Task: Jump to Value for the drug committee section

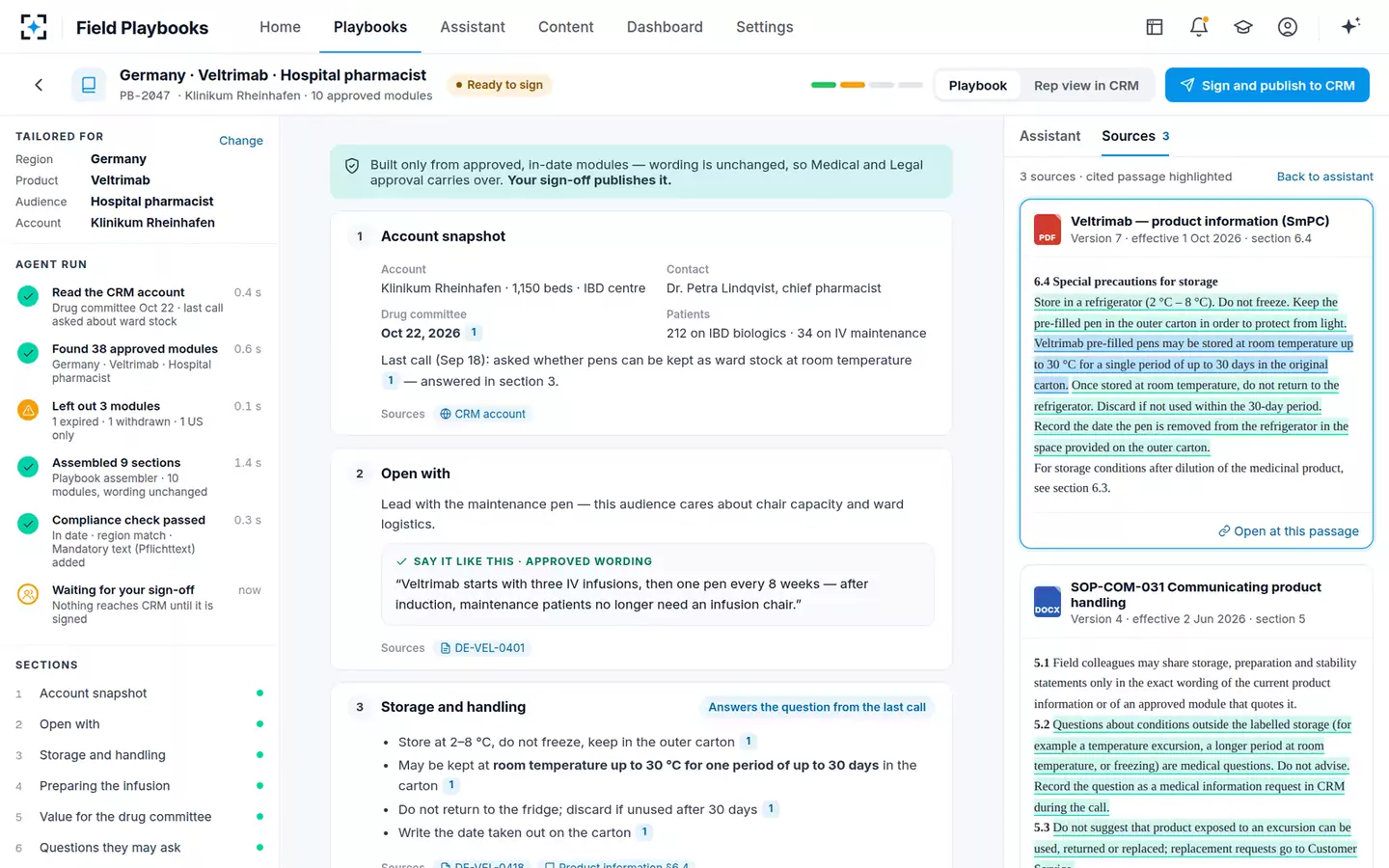Action: point(140,817)
